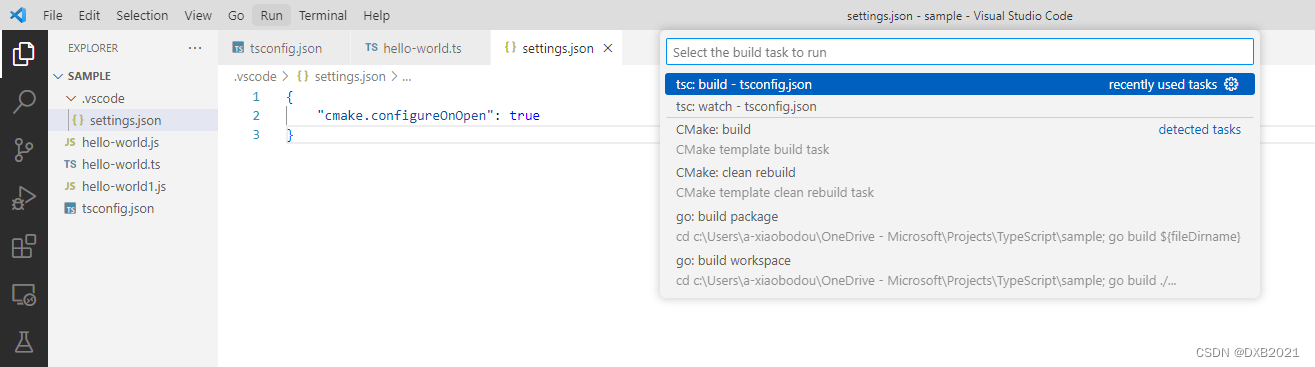Open the File menu
This screenshot has height=367, width=1315.
tap(53, 16)
